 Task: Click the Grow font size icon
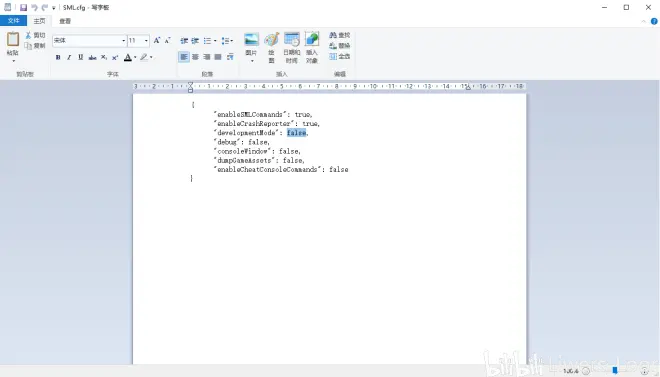(157, 40)
